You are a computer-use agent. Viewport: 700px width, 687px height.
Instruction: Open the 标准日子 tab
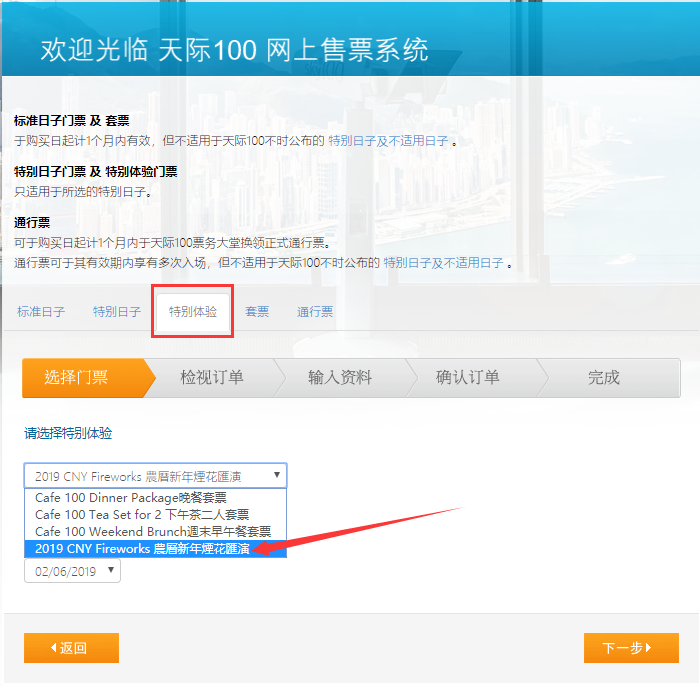41,312
